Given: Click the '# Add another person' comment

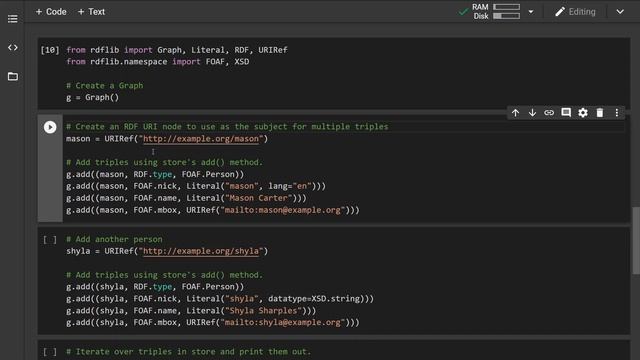Looking at the screenshot, I should click(x=114, y=239).
